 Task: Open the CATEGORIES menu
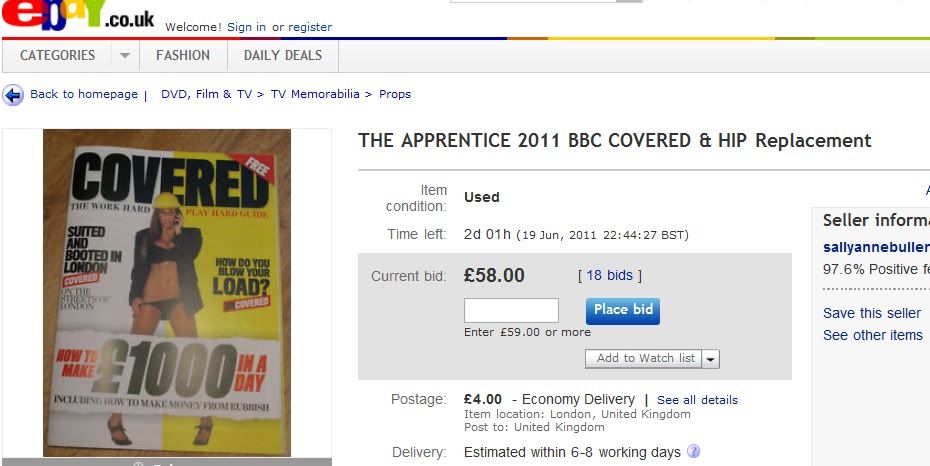click(58, 56)
